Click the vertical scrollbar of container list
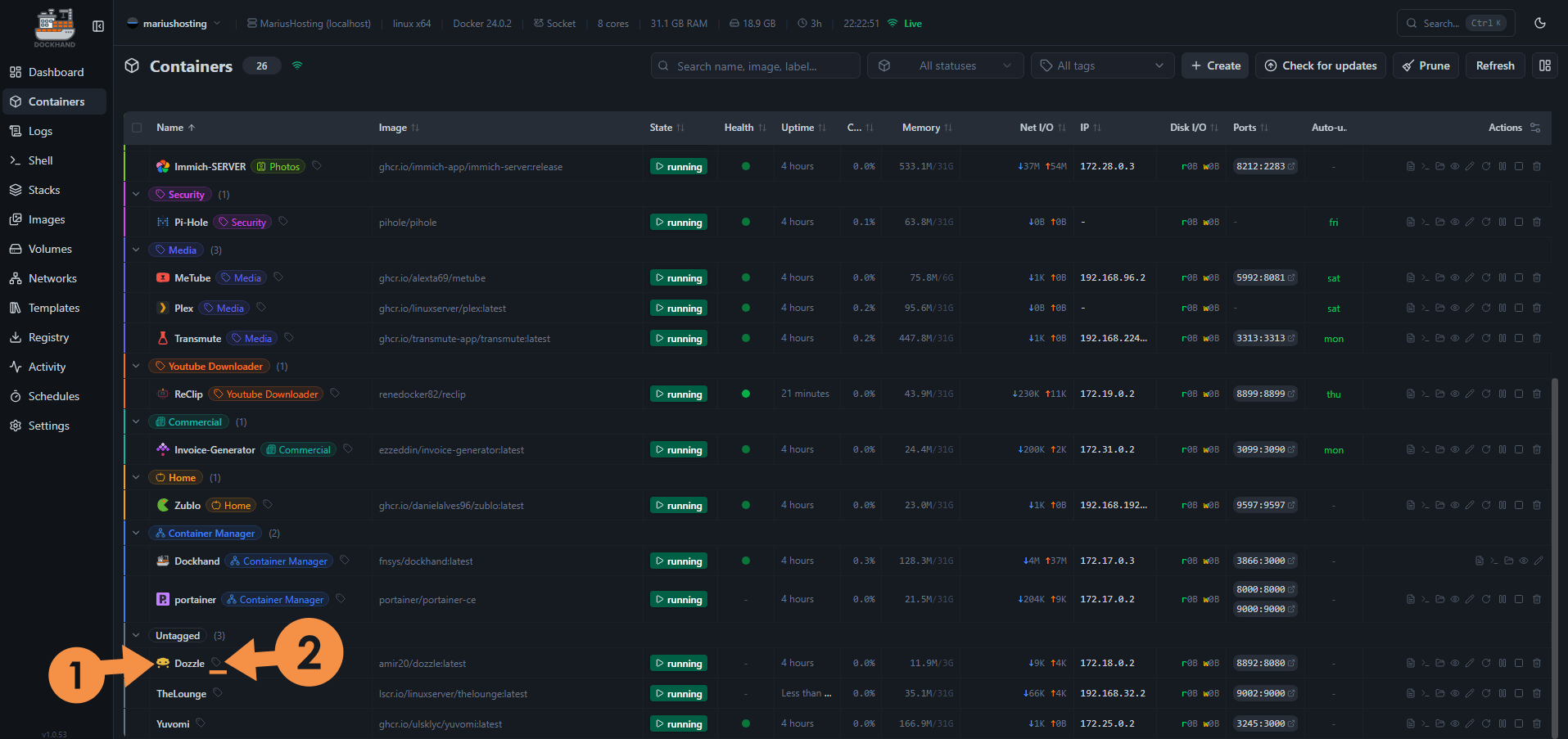This screenshot has height=739, width=1568. [1555, 557]
